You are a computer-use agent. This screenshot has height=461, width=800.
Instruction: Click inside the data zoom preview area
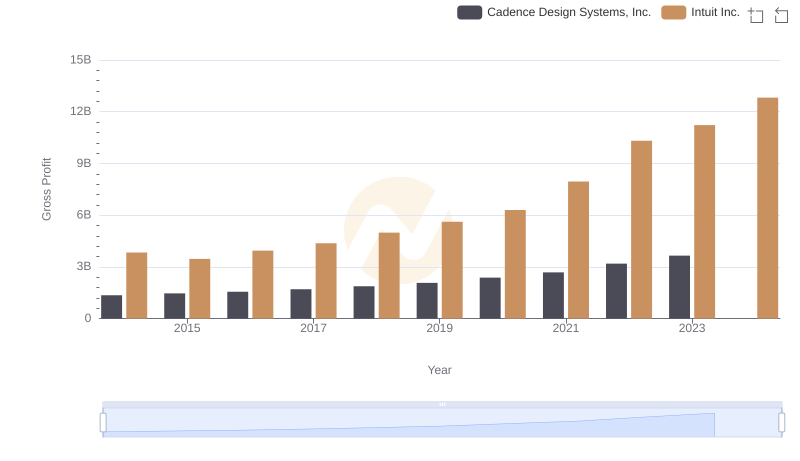(442, 423)
